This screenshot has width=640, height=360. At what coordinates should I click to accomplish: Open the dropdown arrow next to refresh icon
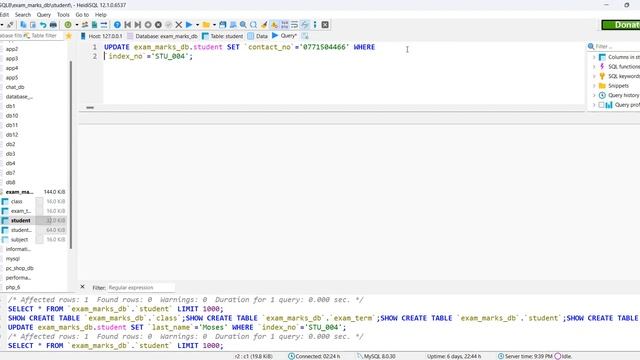click(x=76, y=25)
